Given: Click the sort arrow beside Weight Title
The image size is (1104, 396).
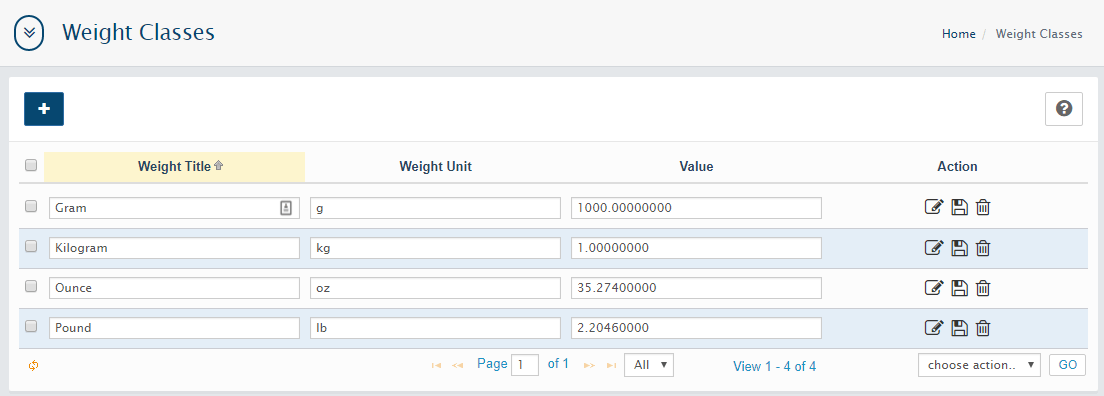Looking at the screenshot, I should (x=218, y=166).
